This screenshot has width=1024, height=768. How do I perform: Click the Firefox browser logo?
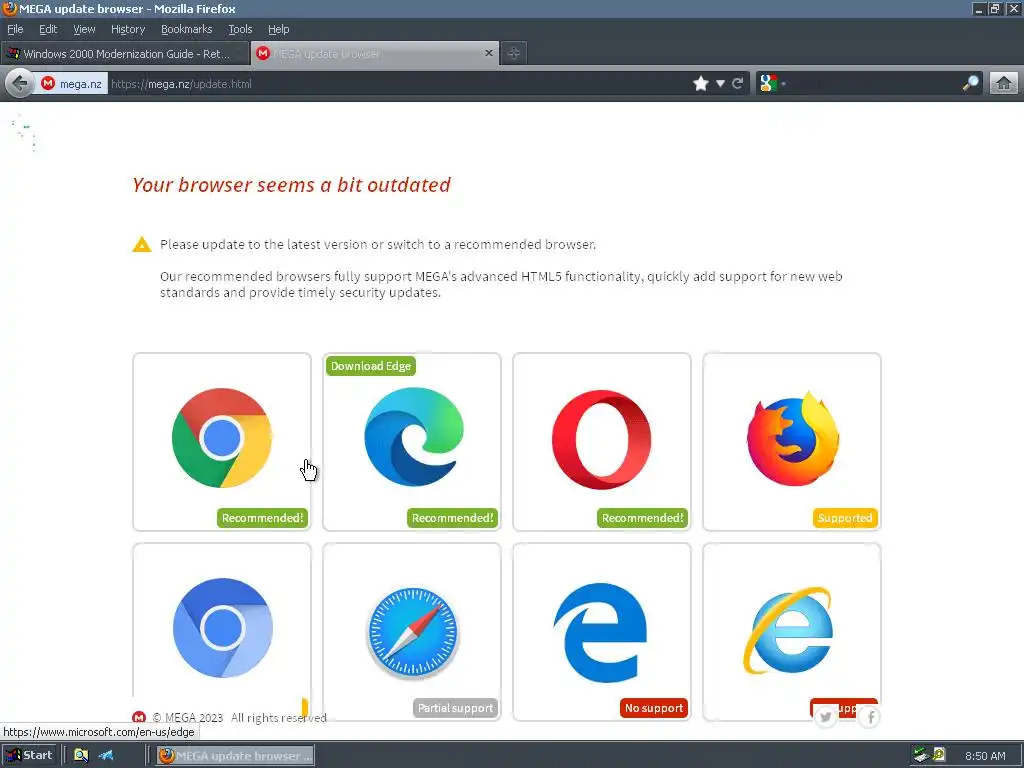[793, 438]
